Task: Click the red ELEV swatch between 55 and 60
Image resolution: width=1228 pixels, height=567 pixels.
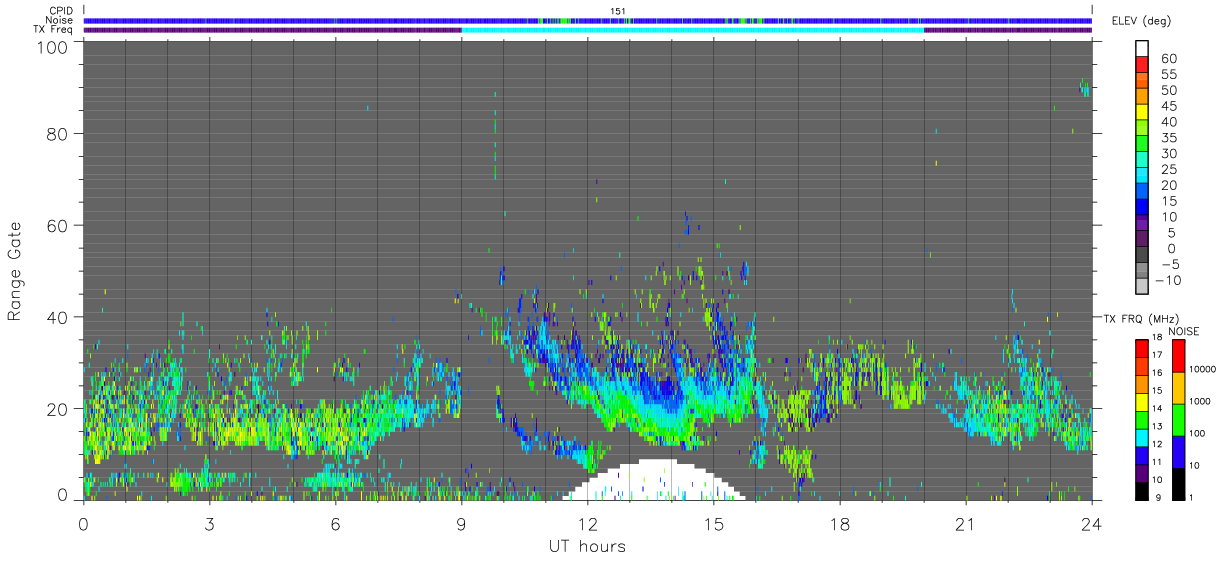Action: tap(1142, 65)
